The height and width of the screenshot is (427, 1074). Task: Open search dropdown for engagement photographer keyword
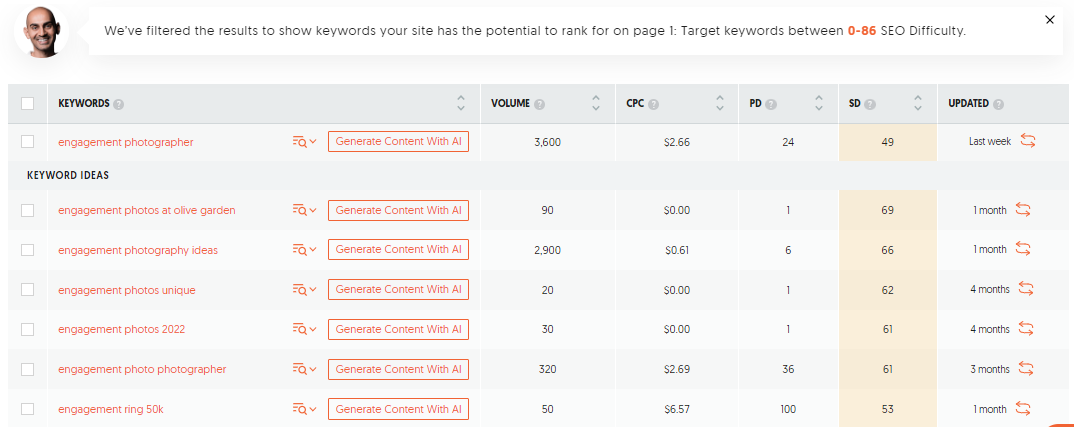[x=304, y=142]
